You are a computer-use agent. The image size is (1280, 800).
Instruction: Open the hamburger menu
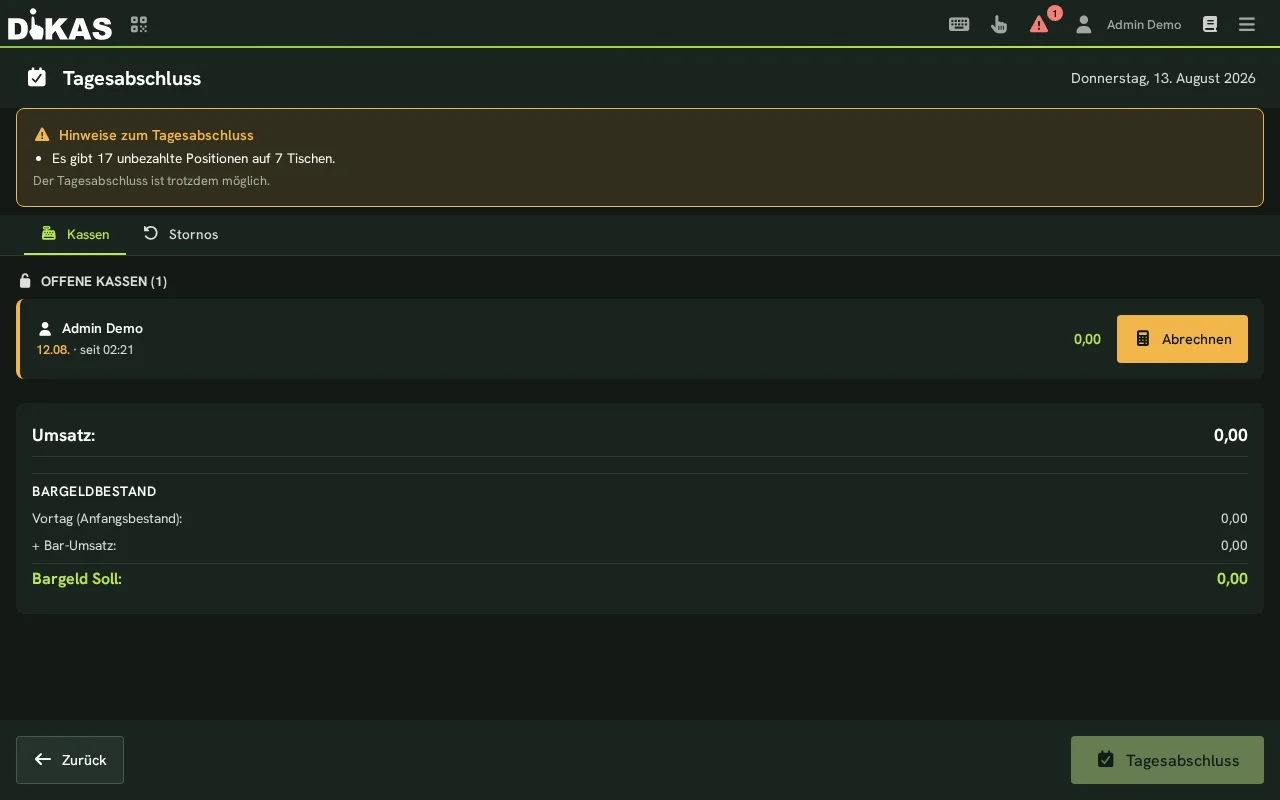tap(1247, 24)
